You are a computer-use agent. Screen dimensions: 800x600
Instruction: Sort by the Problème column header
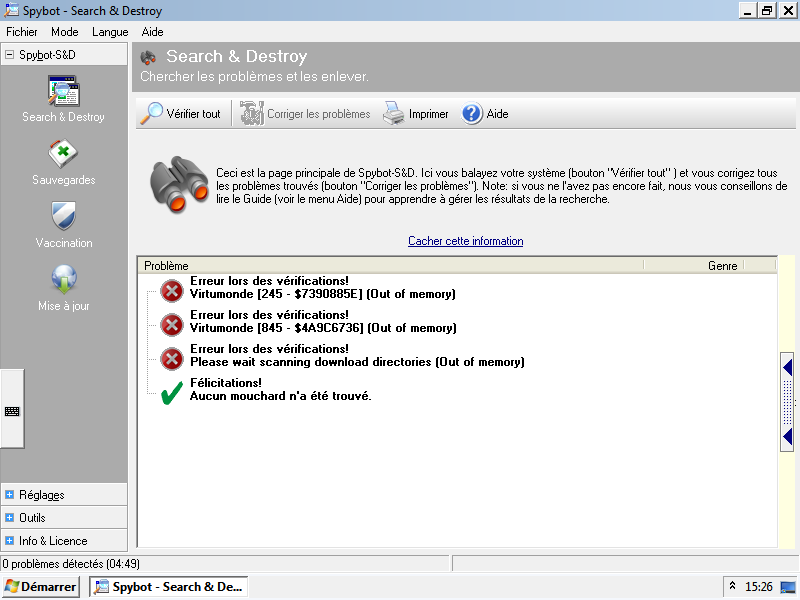[391, 265]
